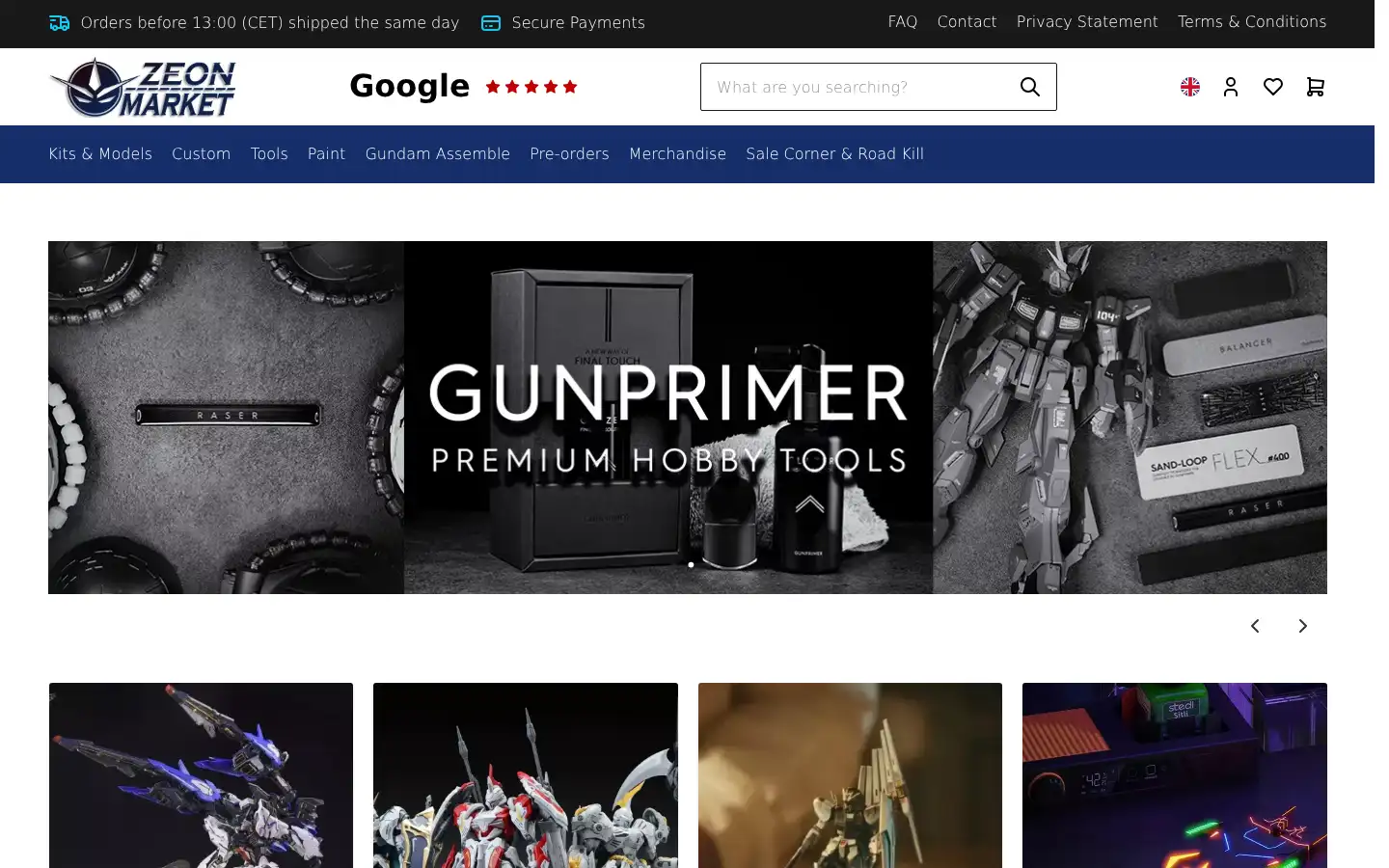Image resolution: width=1389 pixels, height=868 pixels.
Task: Open the user account icon
Action: (x=1231, y=87)
